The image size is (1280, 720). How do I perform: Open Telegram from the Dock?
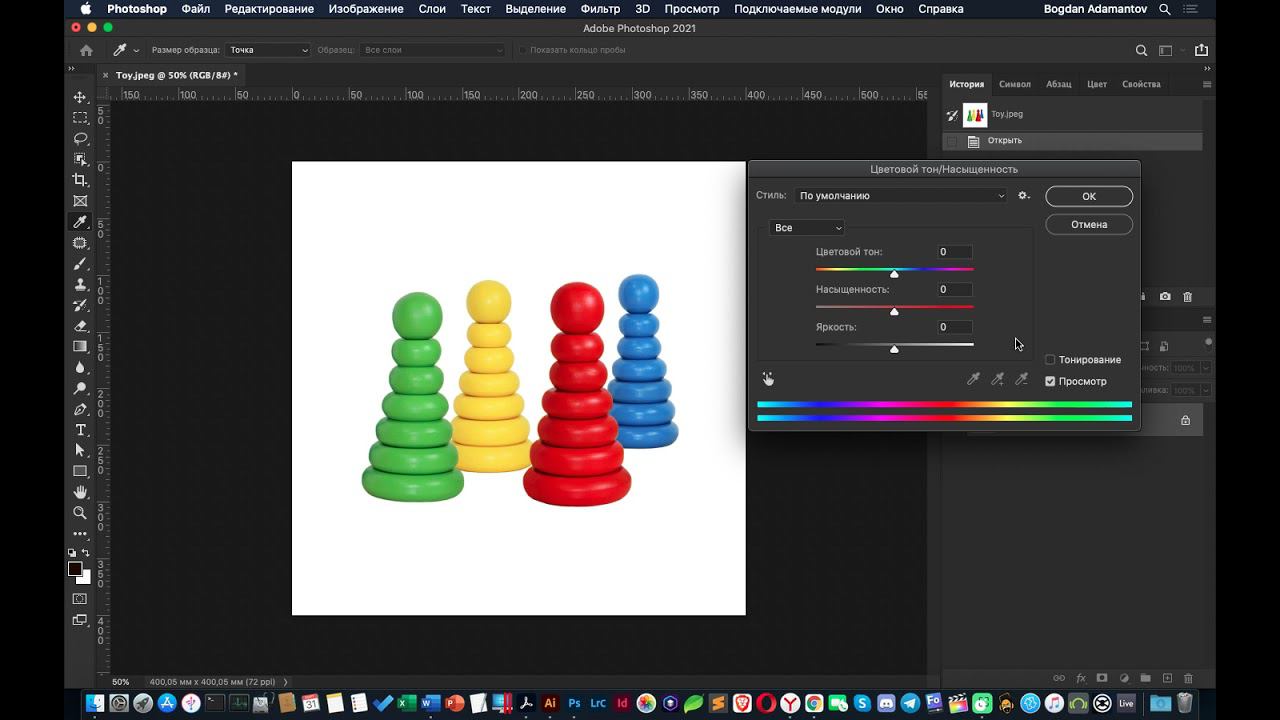910,703
